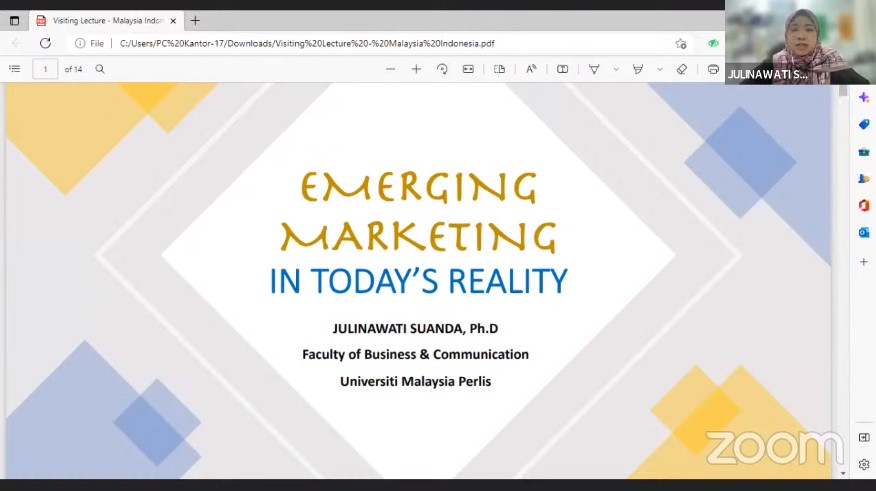Zoom out of the PDF
Image resolution: width=876 pixels, height=491 pixels.
[391, 69]
